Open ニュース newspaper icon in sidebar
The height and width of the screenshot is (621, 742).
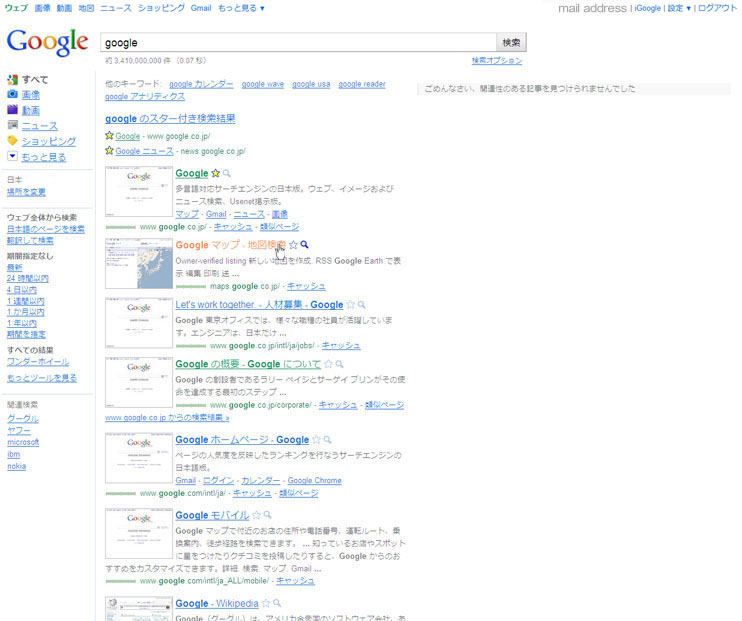click(12, 125)
